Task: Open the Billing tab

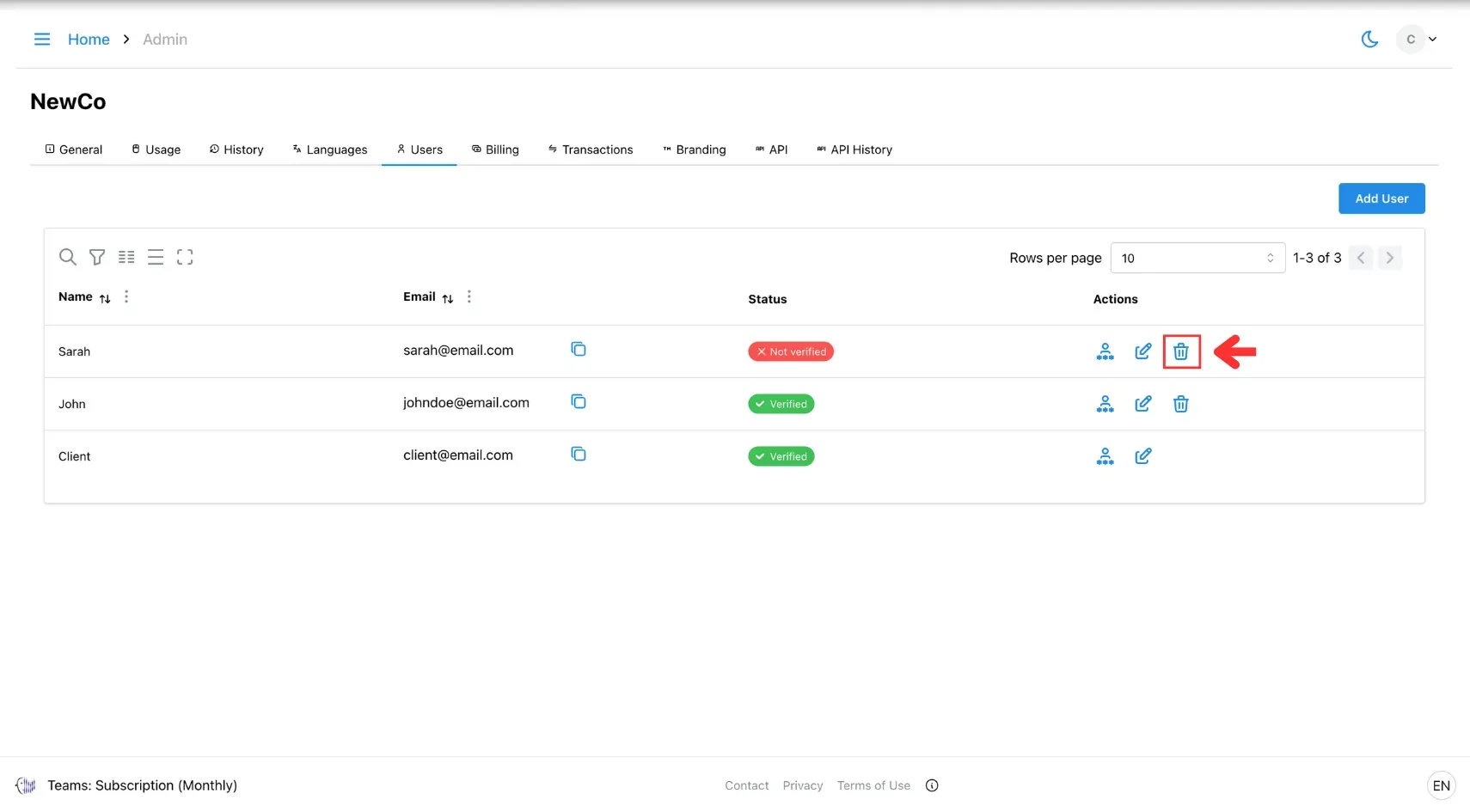Action: (495, 150)
